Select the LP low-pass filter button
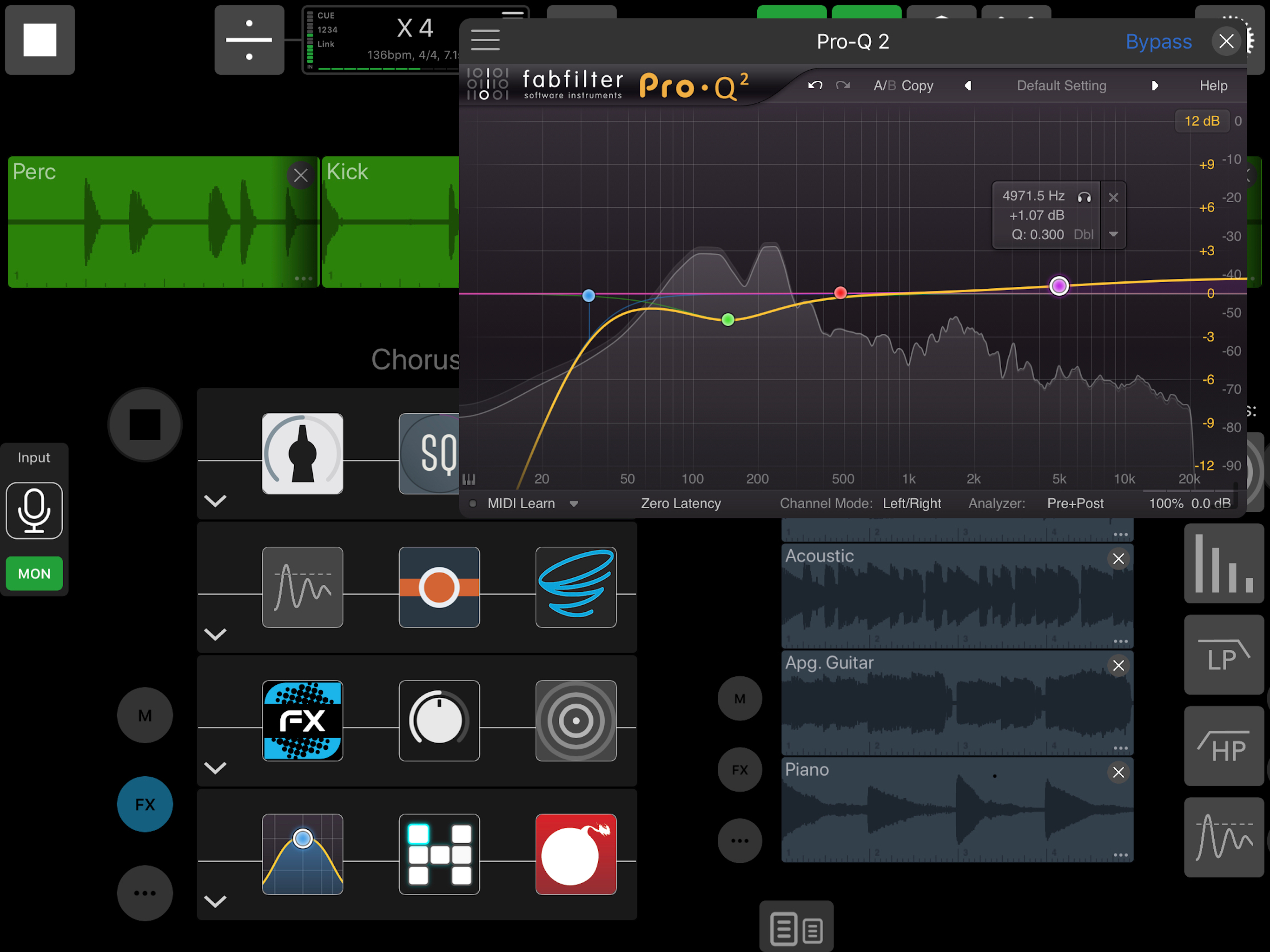The width and height of the screenshot is (1270, 952). [1224, 654]
